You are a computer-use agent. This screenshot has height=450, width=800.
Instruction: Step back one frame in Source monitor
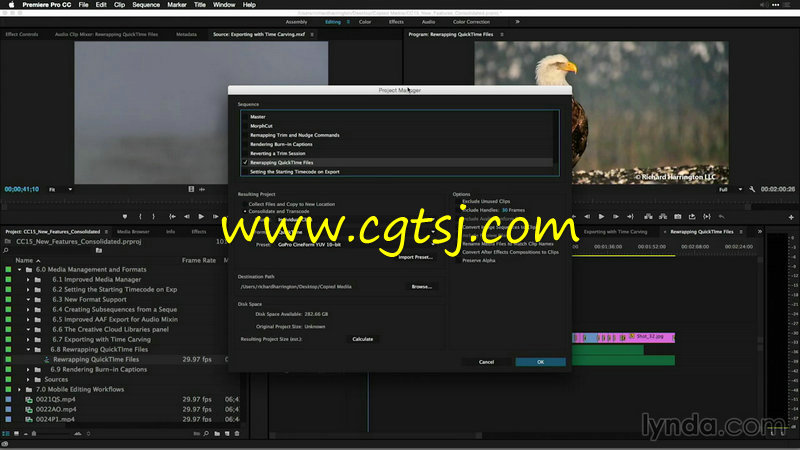click(187, 217)
